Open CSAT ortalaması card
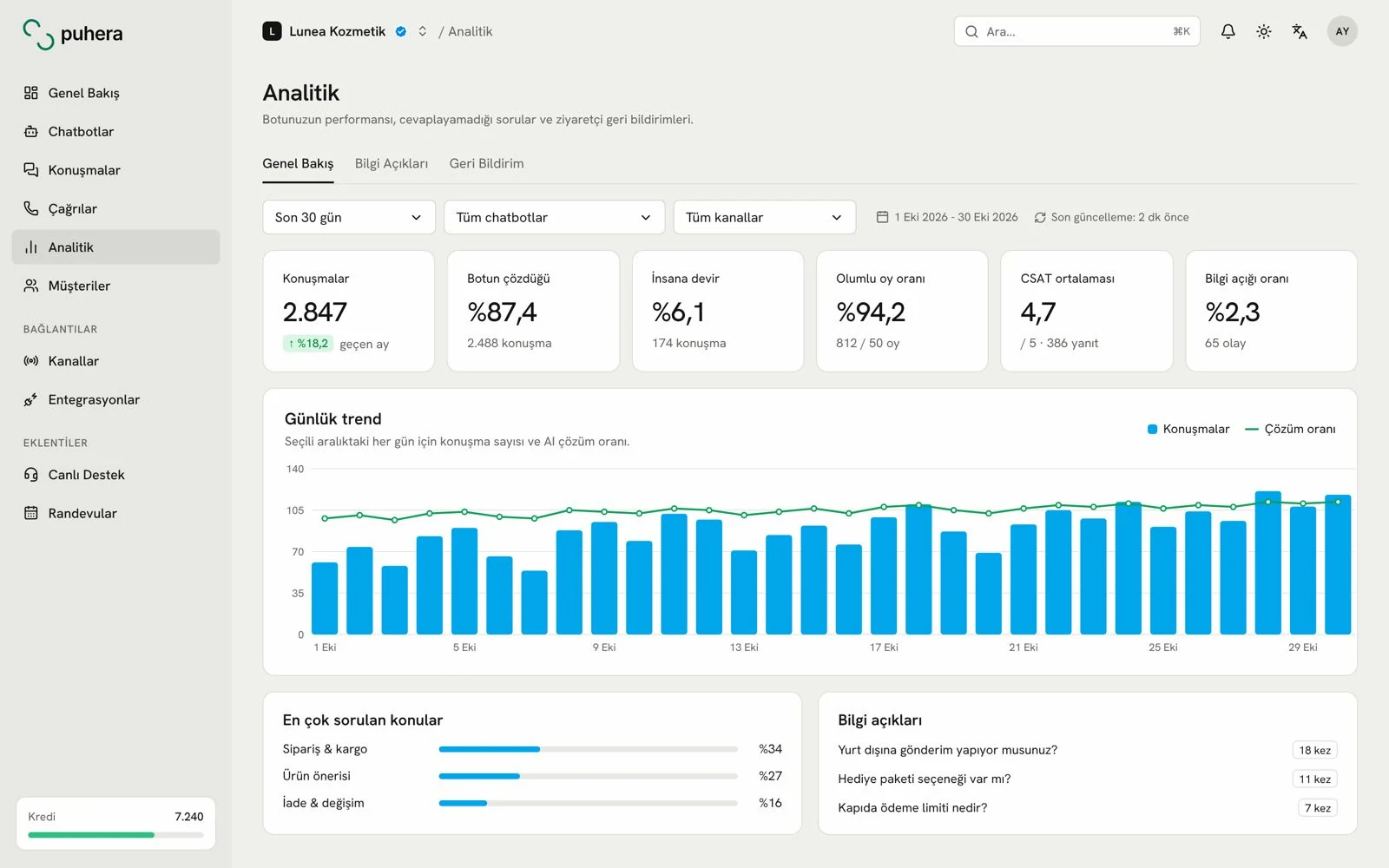 tap(1086, 311)
